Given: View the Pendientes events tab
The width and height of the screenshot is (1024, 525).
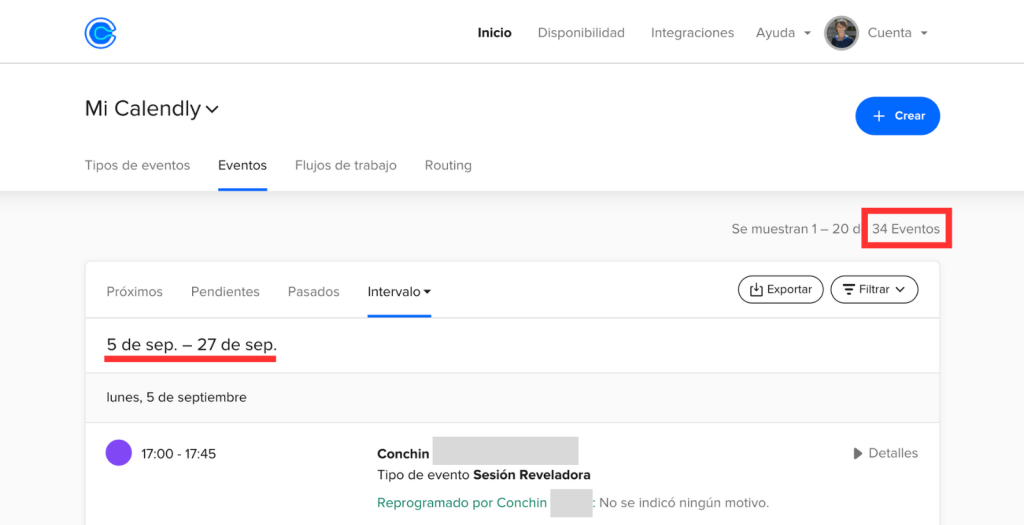Looking at the screenshot, I should coord(225,292).
